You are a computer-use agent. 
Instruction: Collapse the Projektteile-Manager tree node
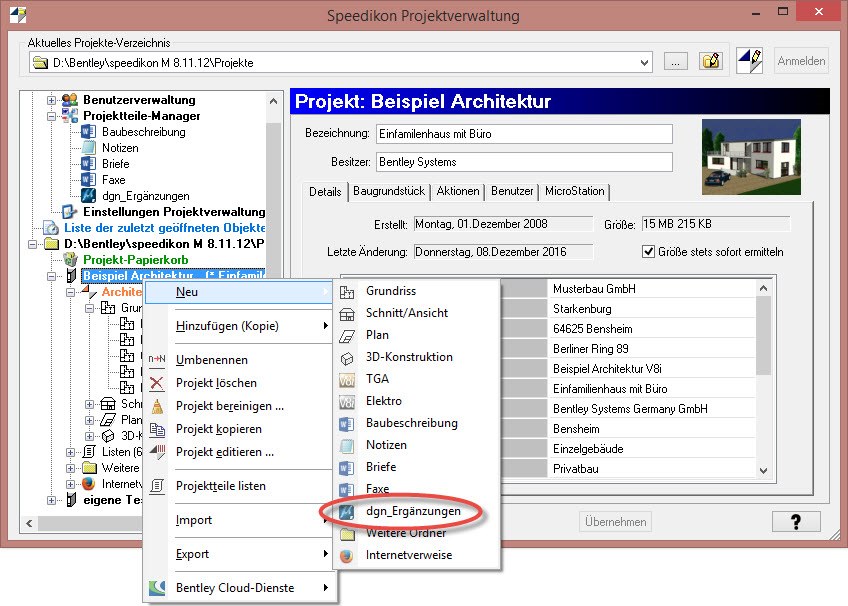click(x=51, y=116)
